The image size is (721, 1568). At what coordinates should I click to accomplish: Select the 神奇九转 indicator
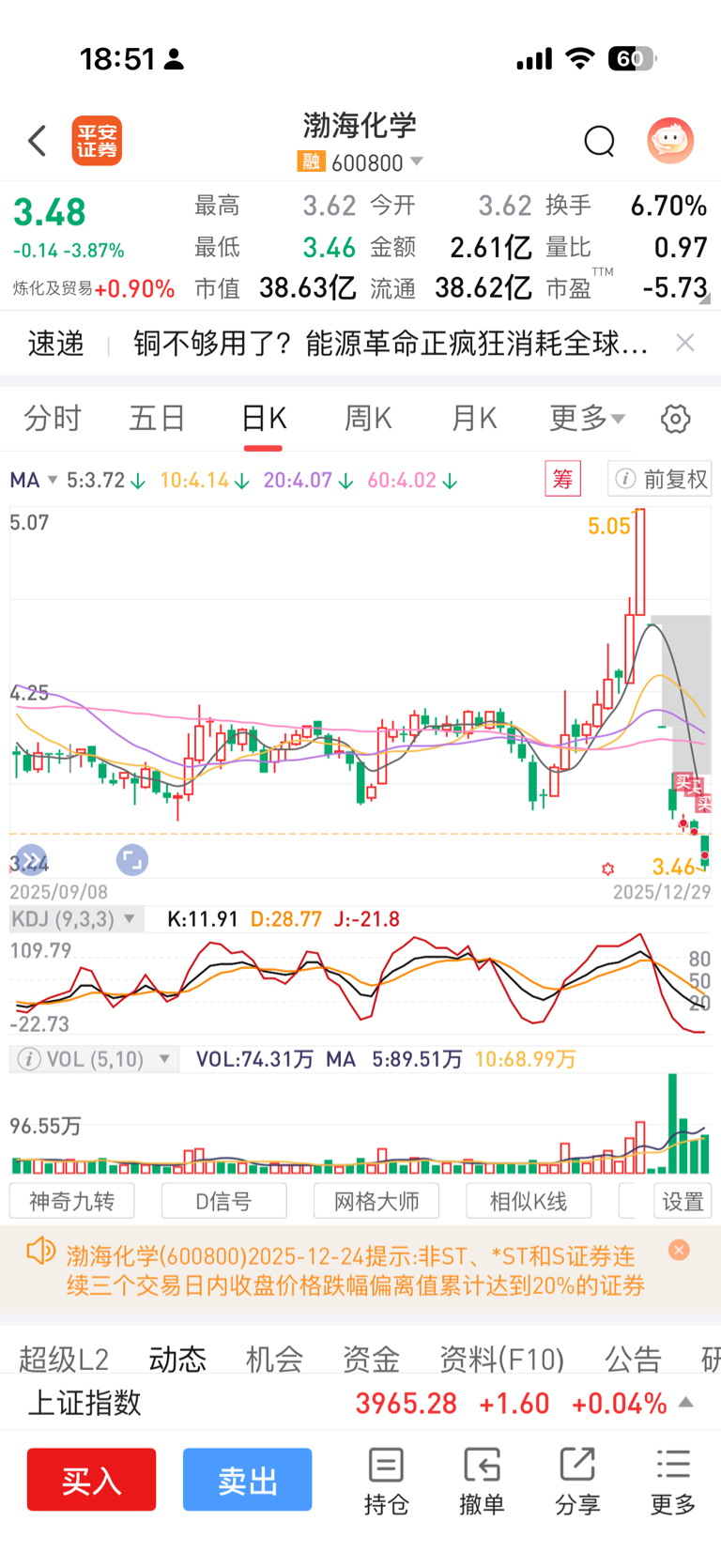point(71,1201)
